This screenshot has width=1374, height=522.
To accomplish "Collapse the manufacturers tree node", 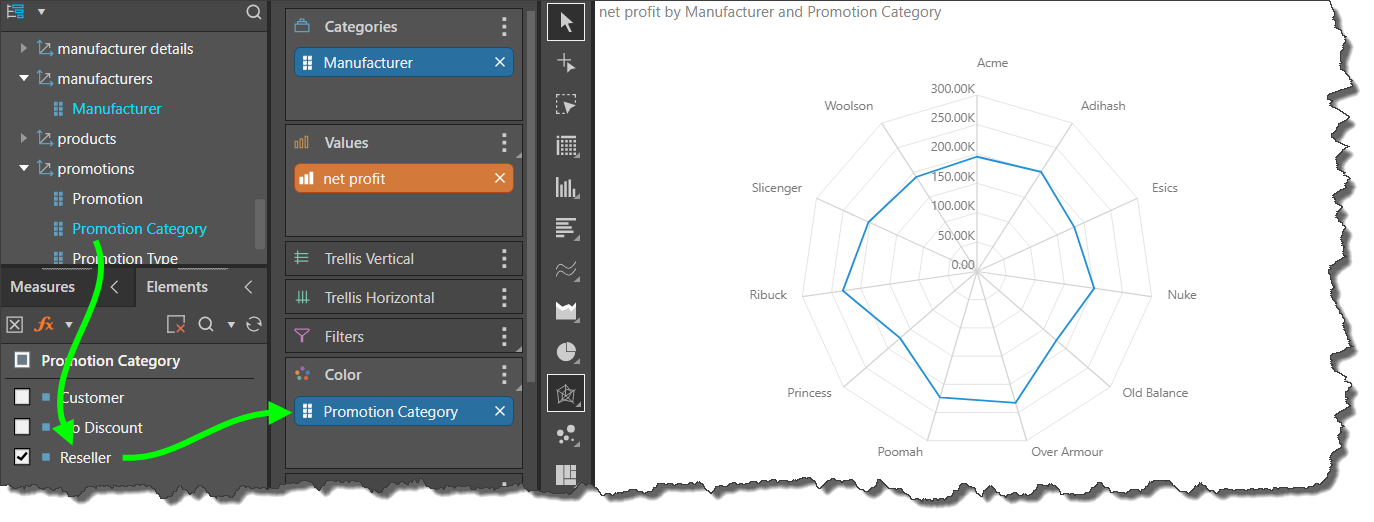I will (24, 78).
